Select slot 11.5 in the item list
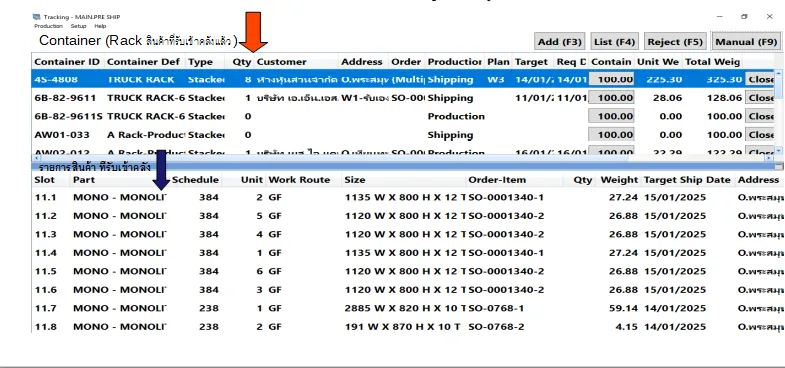This screenshot has height=368, width=785. coord(408,271)
